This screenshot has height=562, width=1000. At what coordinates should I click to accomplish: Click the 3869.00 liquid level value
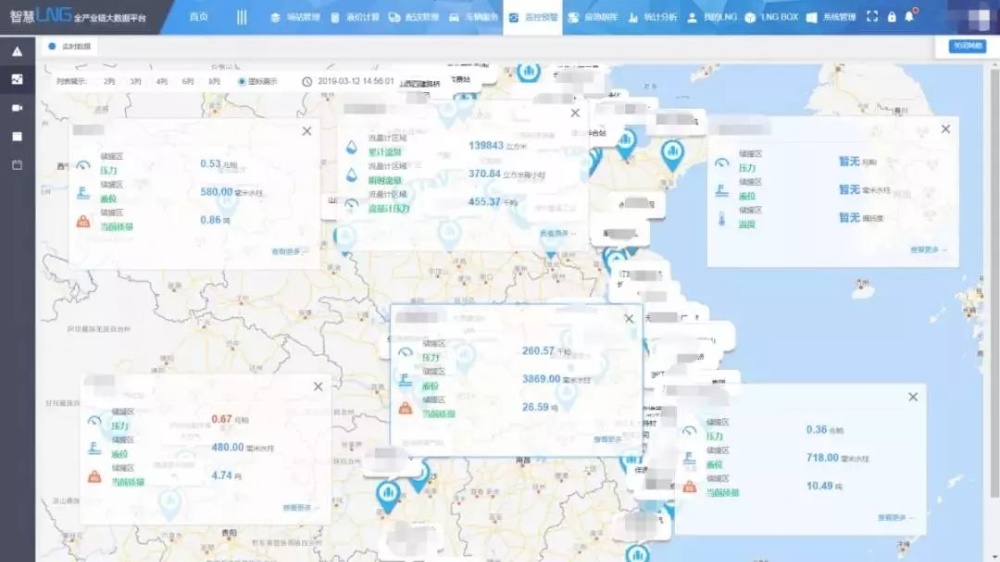[541, 379]
